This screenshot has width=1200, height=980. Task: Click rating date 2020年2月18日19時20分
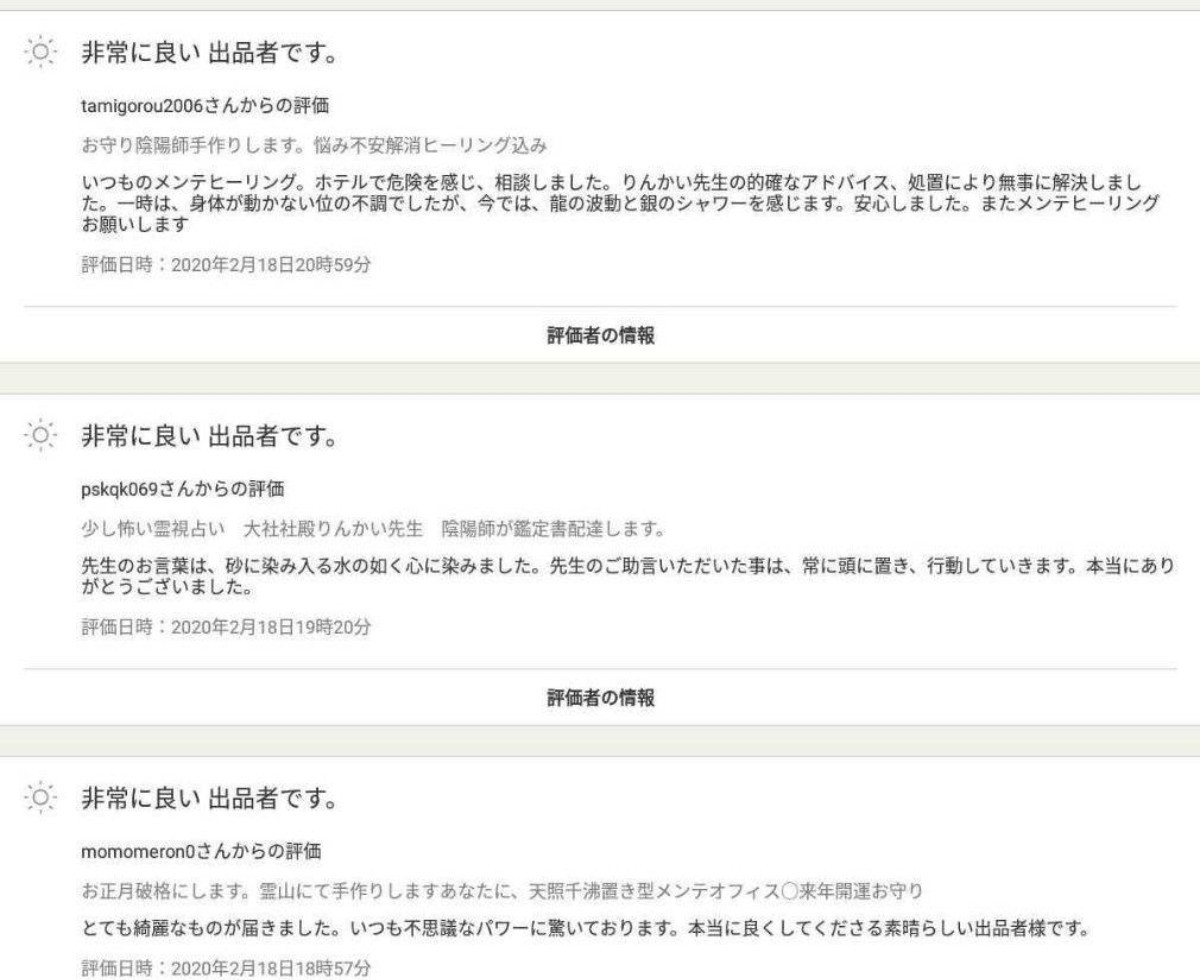coord(225,629)
